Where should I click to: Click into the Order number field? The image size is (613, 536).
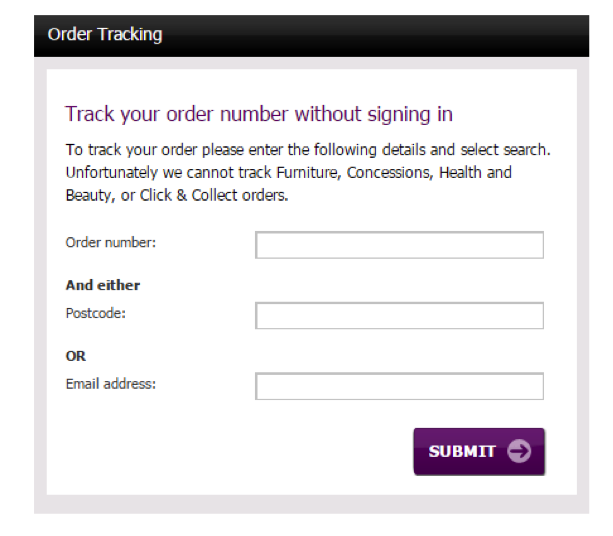pos(399,245)
